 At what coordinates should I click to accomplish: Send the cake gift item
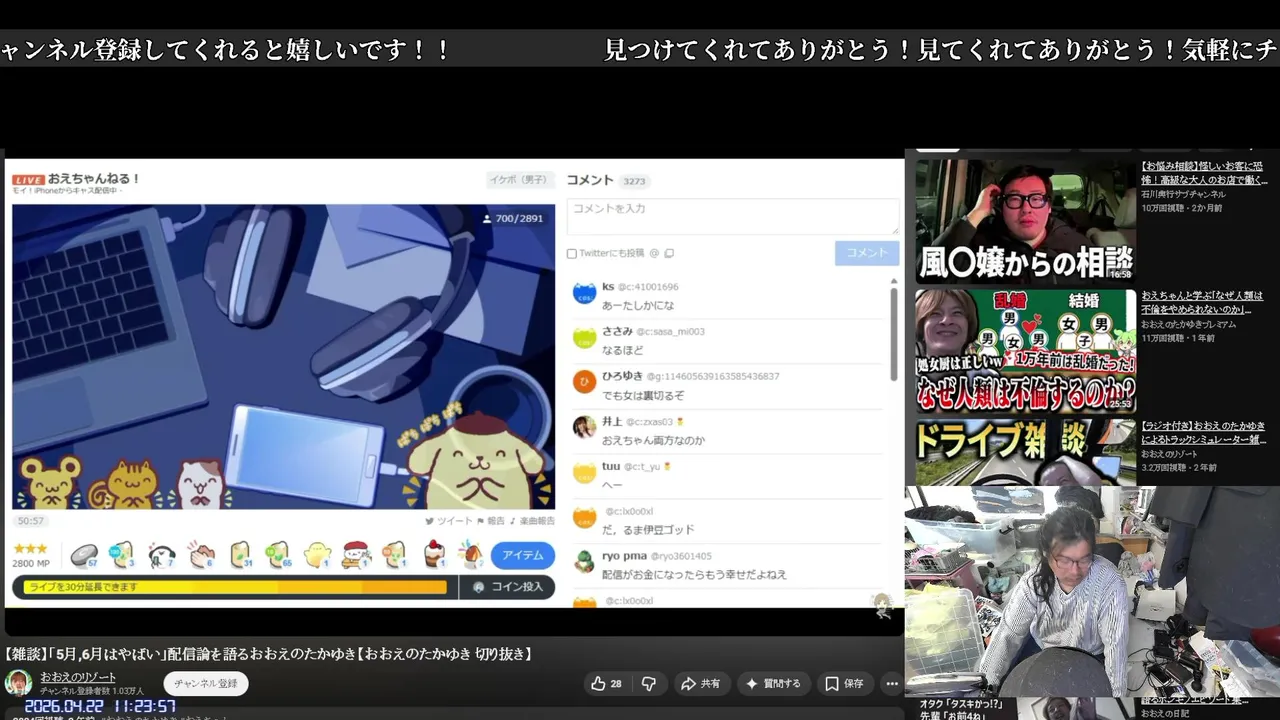point(433,555)
